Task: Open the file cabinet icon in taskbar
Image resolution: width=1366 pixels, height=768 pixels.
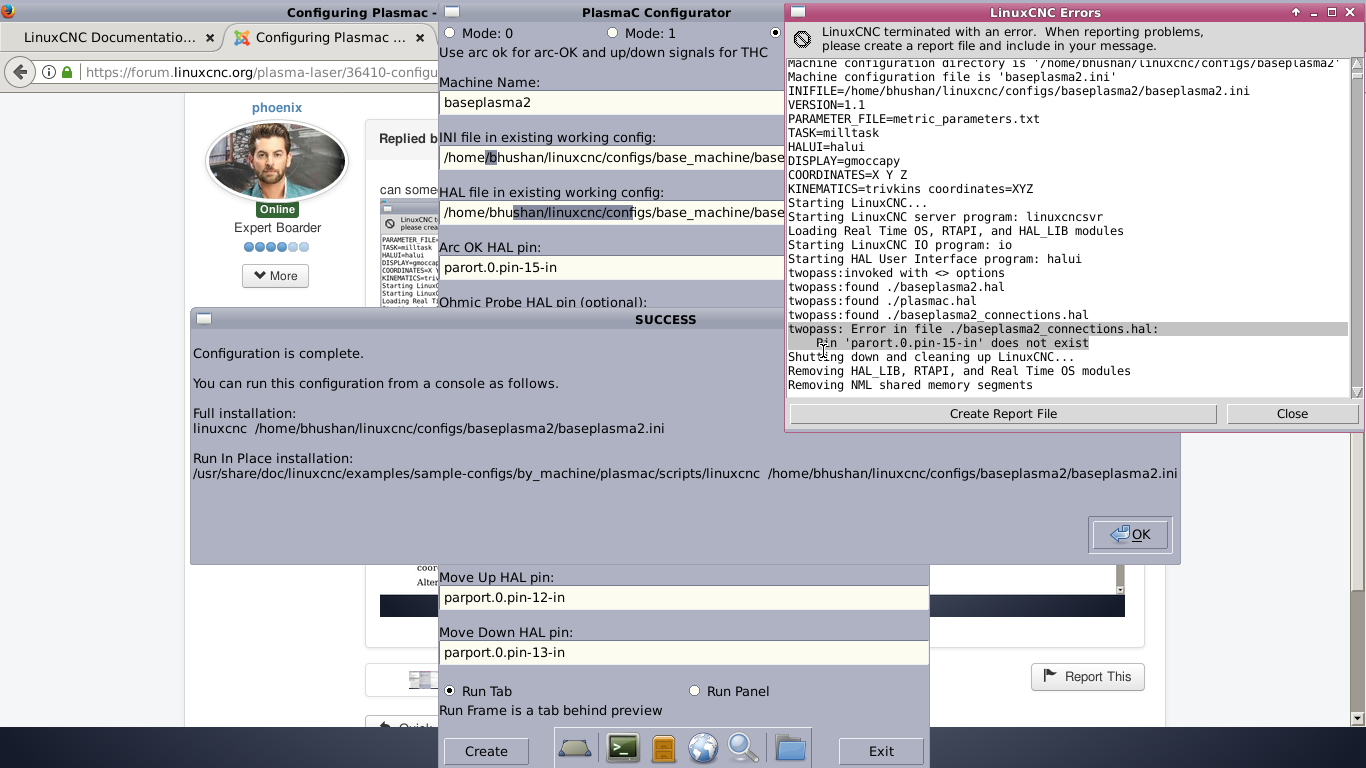Action: (x=663, y=748)
